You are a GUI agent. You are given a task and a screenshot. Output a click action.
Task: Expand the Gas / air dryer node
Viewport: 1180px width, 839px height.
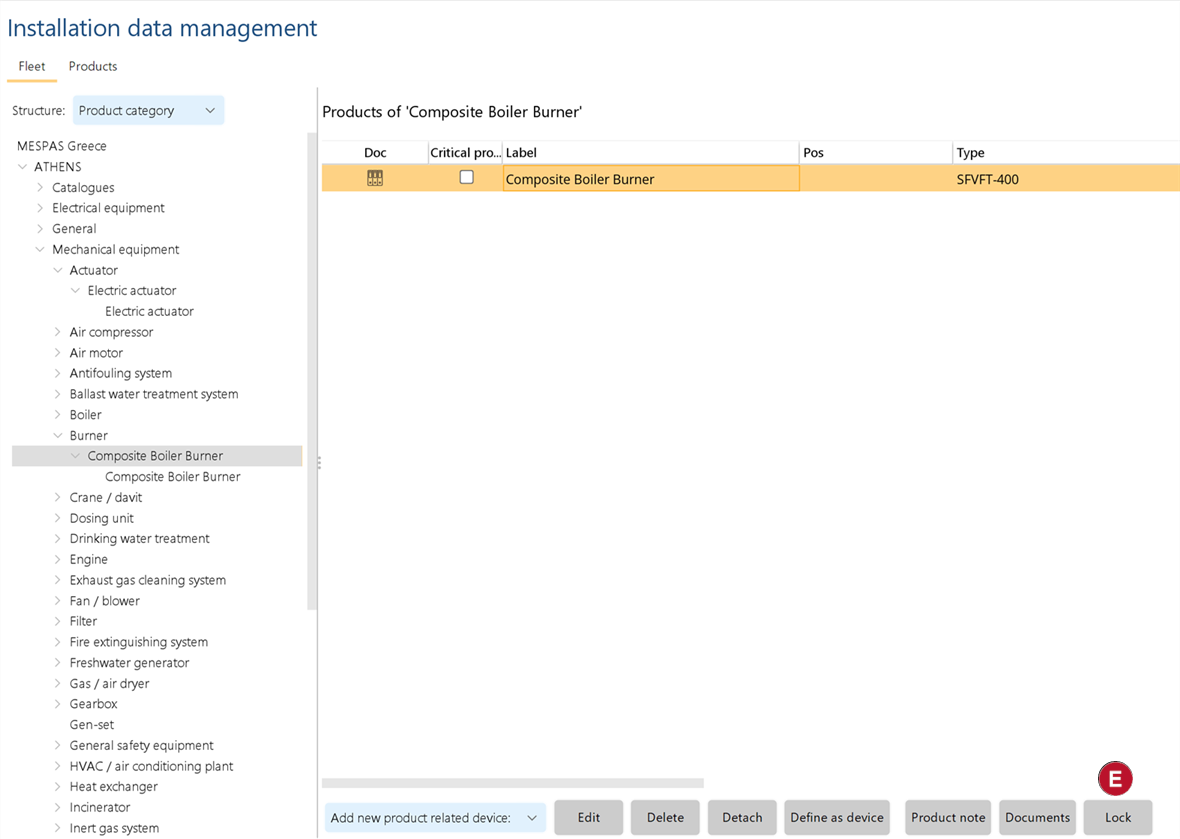tap(57, 683)
